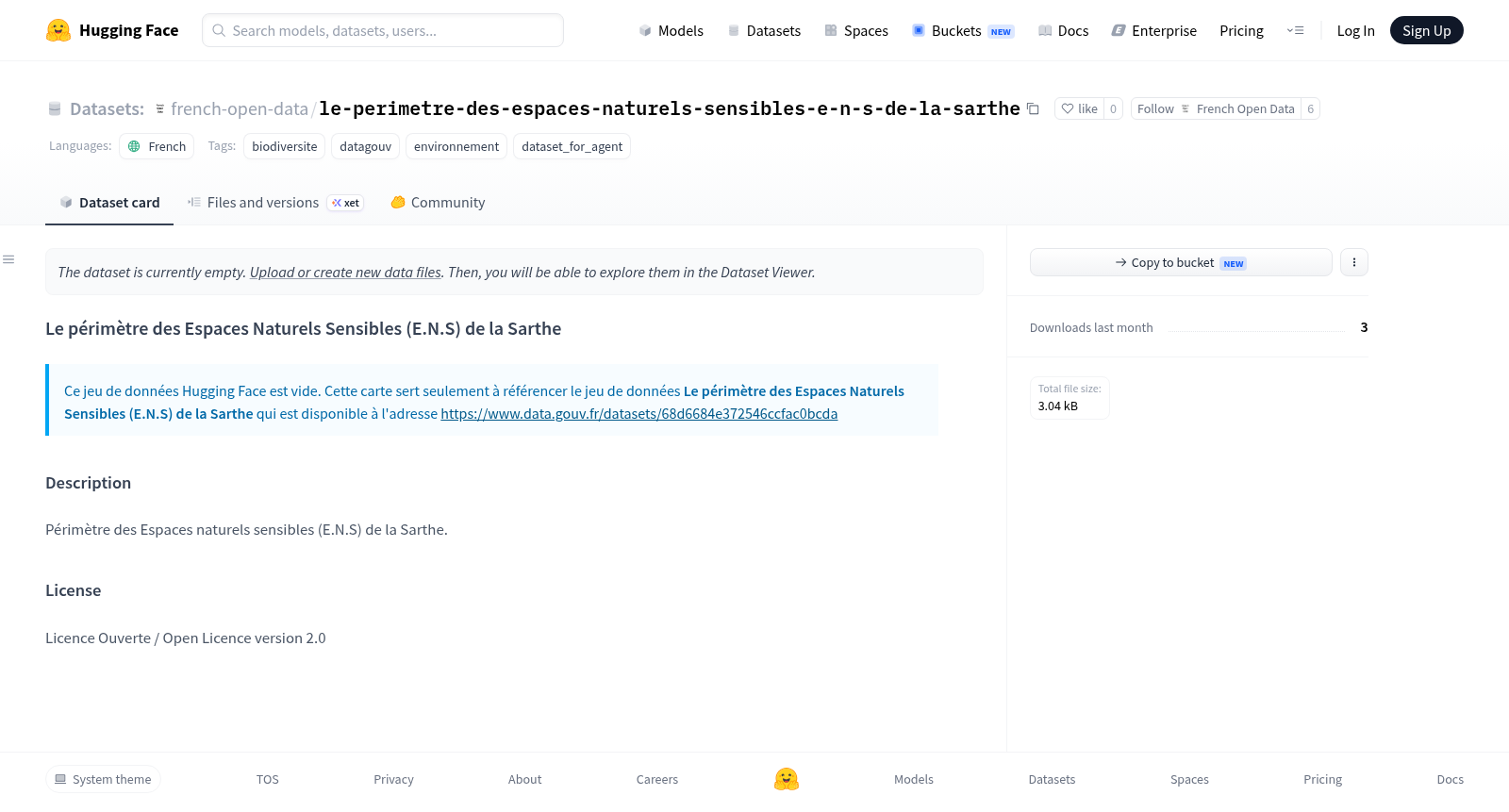Screen dimensions: 1509x812
Task: Select the French language tag
Action: [x=157, y=146]
